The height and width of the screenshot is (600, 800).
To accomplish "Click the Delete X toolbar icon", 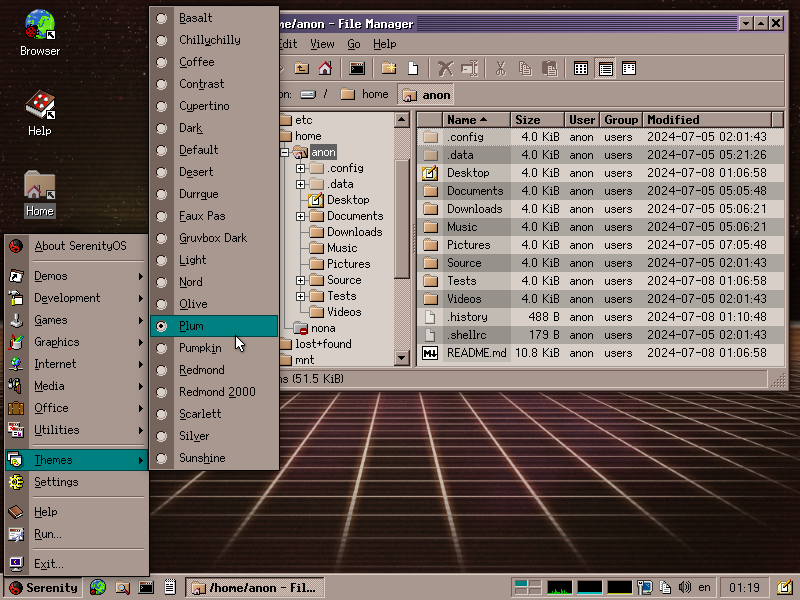I will (x=445, y=68).
